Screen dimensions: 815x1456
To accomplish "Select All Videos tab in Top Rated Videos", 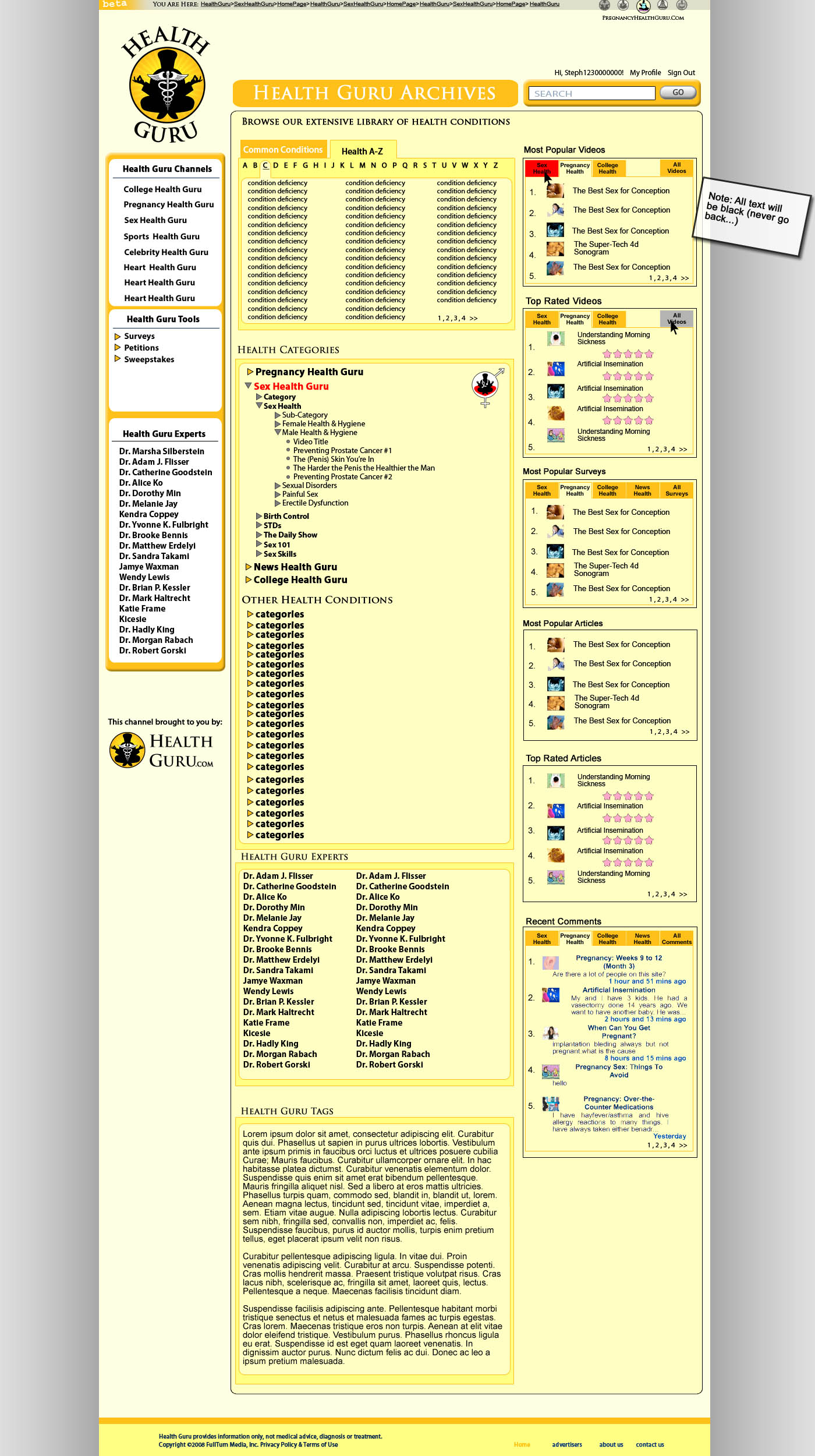I will pos(676,319).
